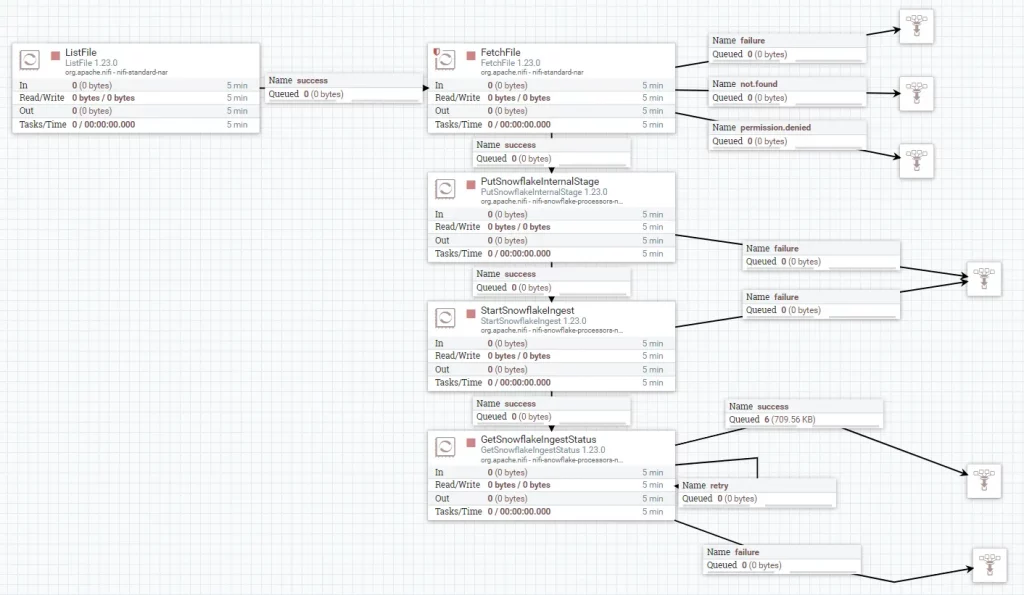Select the funnel fed by permission.denied queue
The height and width of the screenshot is (595, 1024).
916,161
